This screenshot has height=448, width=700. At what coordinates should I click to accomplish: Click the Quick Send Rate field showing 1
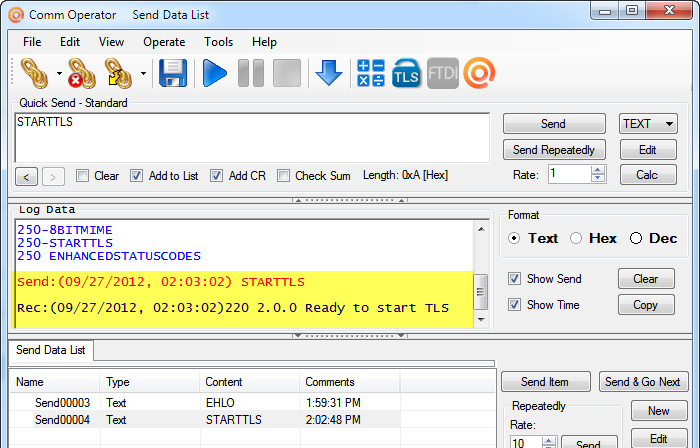570,174
